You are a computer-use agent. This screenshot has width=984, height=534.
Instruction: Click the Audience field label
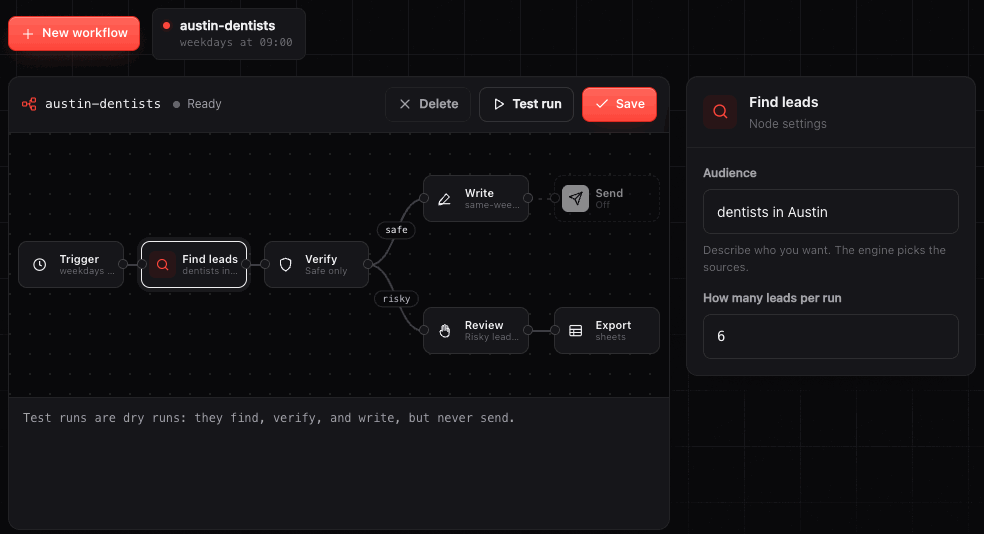point(729,173)
